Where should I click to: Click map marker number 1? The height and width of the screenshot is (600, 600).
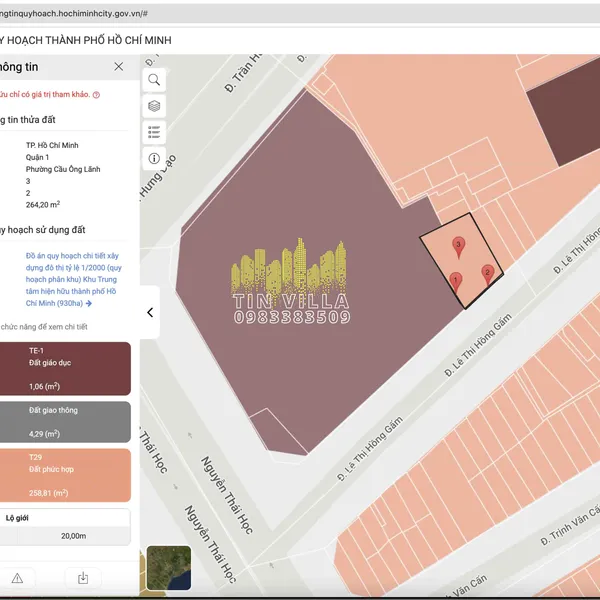[x=456, y=280]
